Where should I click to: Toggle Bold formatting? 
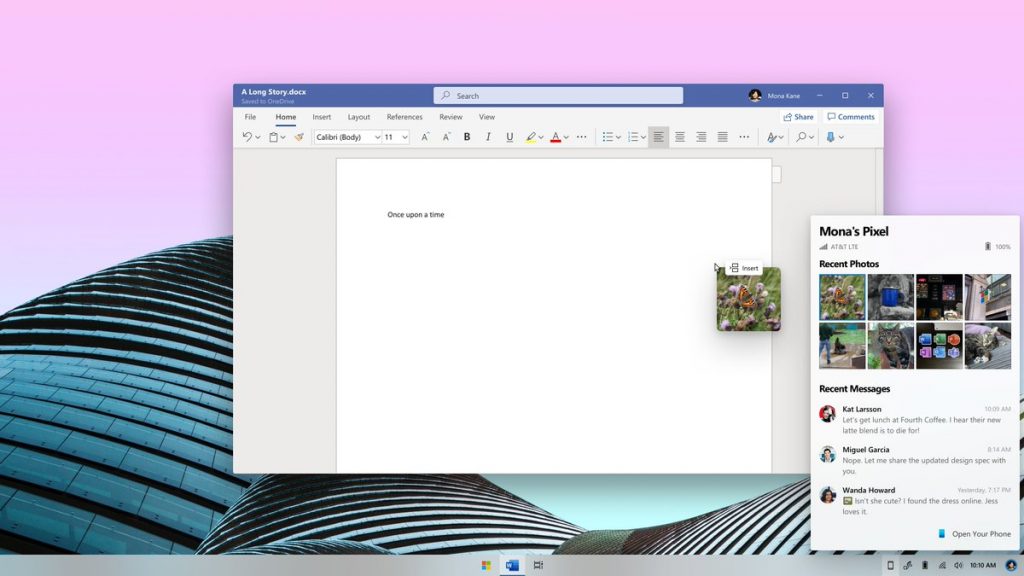pos(467,136)
